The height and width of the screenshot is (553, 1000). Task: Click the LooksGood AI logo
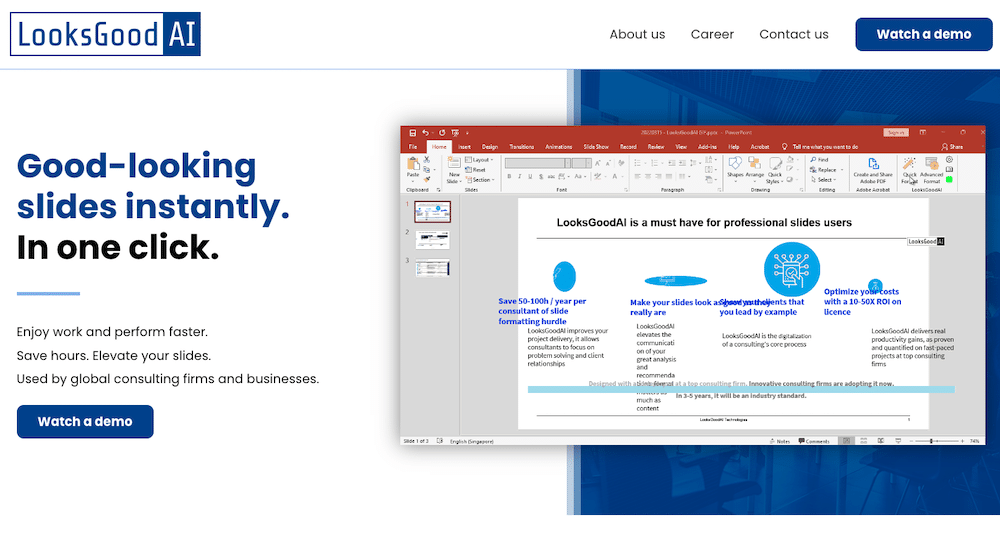tap(105, 34)
